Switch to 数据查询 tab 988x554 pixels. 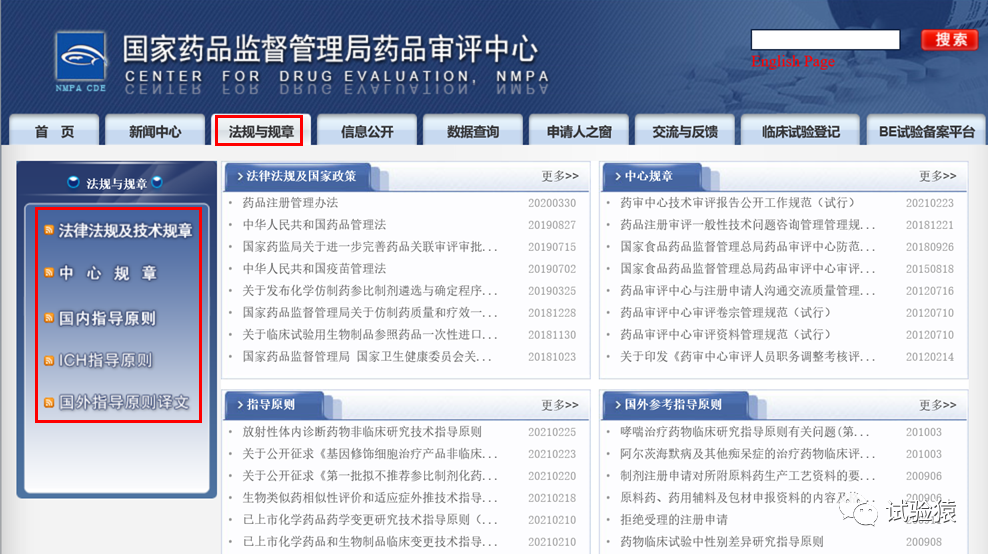[473, 131]
